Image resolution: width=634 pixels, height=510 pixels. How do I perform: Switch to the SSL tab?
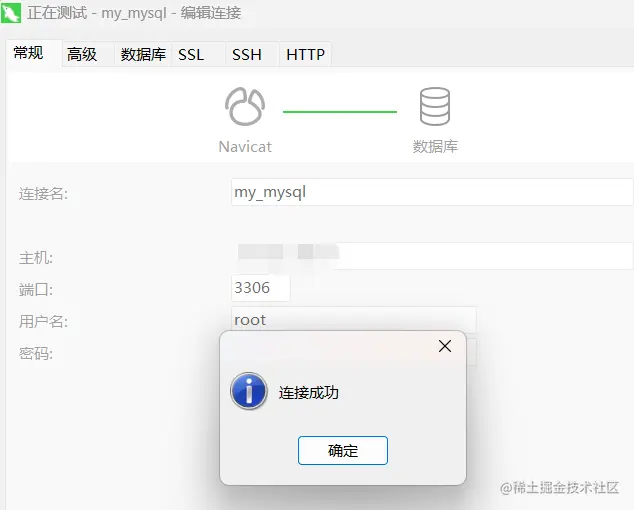198,54
